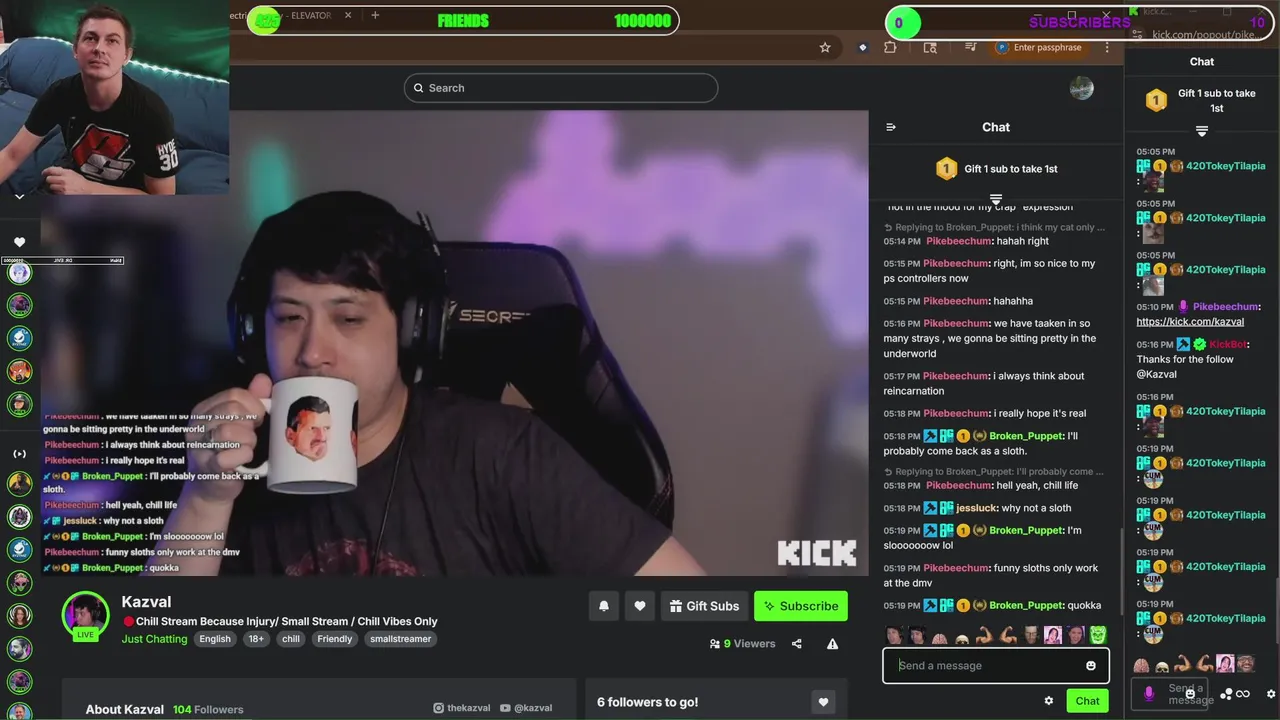Viewport: 1280px width, 720px height.
Task: Click the three-dots bubble icon in popout chat
Action: [x=1227, y=693]
